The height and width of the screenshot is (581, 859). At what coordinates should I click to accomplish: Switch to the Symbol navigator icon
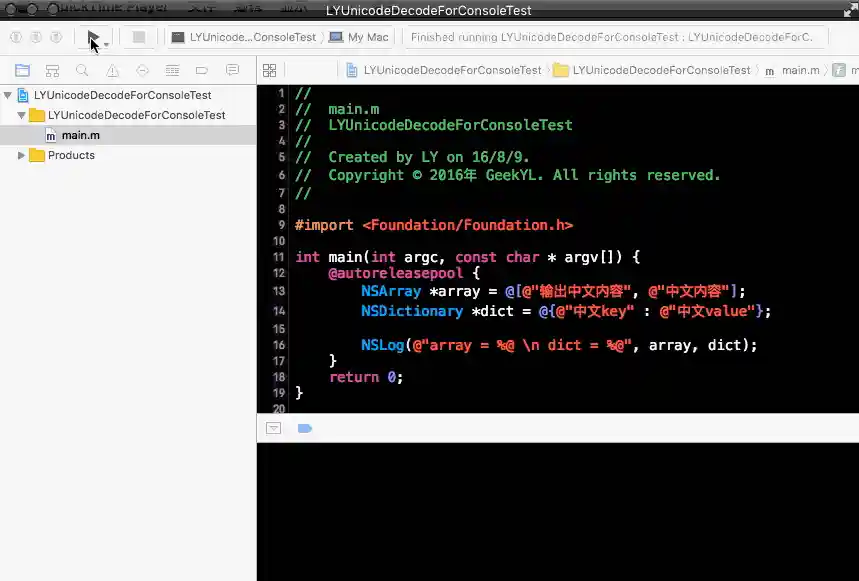click(x=52, y=71)
